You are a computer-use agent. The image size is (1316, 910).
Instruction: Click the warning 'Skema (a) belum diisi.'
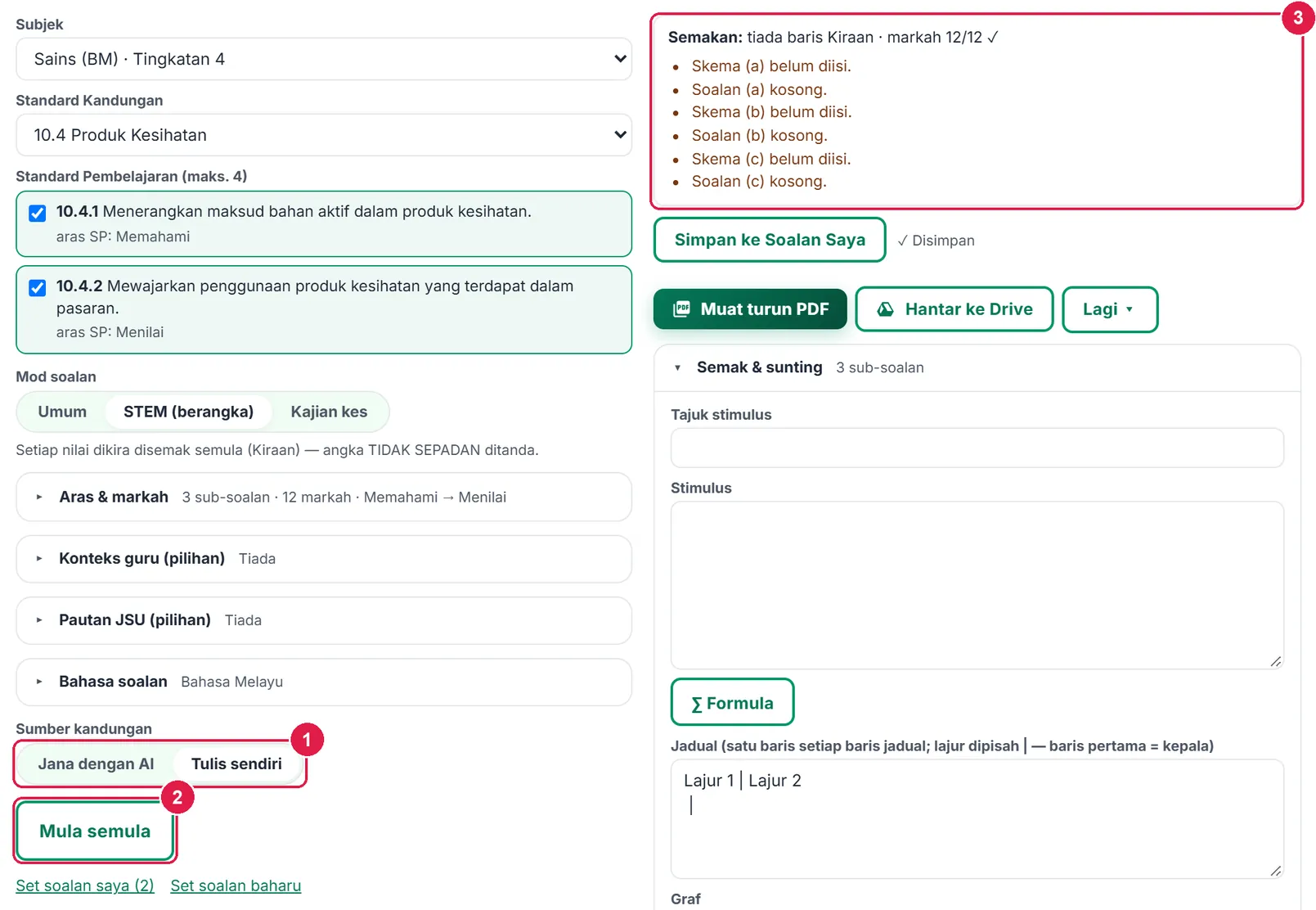(x=771, y=66)
